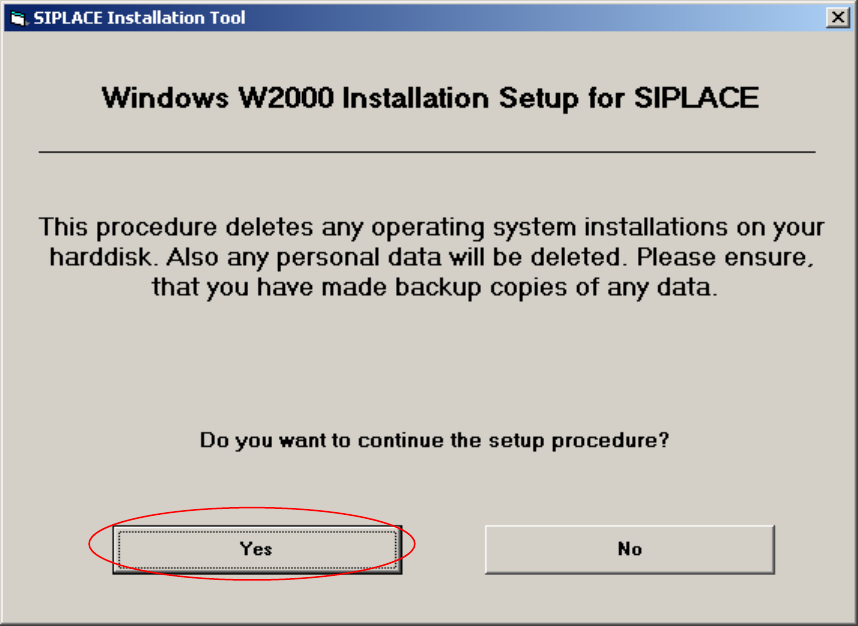The image size is (858, 626).
Task: Click the "SIPLACE Installation Tool" title bar text
Action: 140,18
